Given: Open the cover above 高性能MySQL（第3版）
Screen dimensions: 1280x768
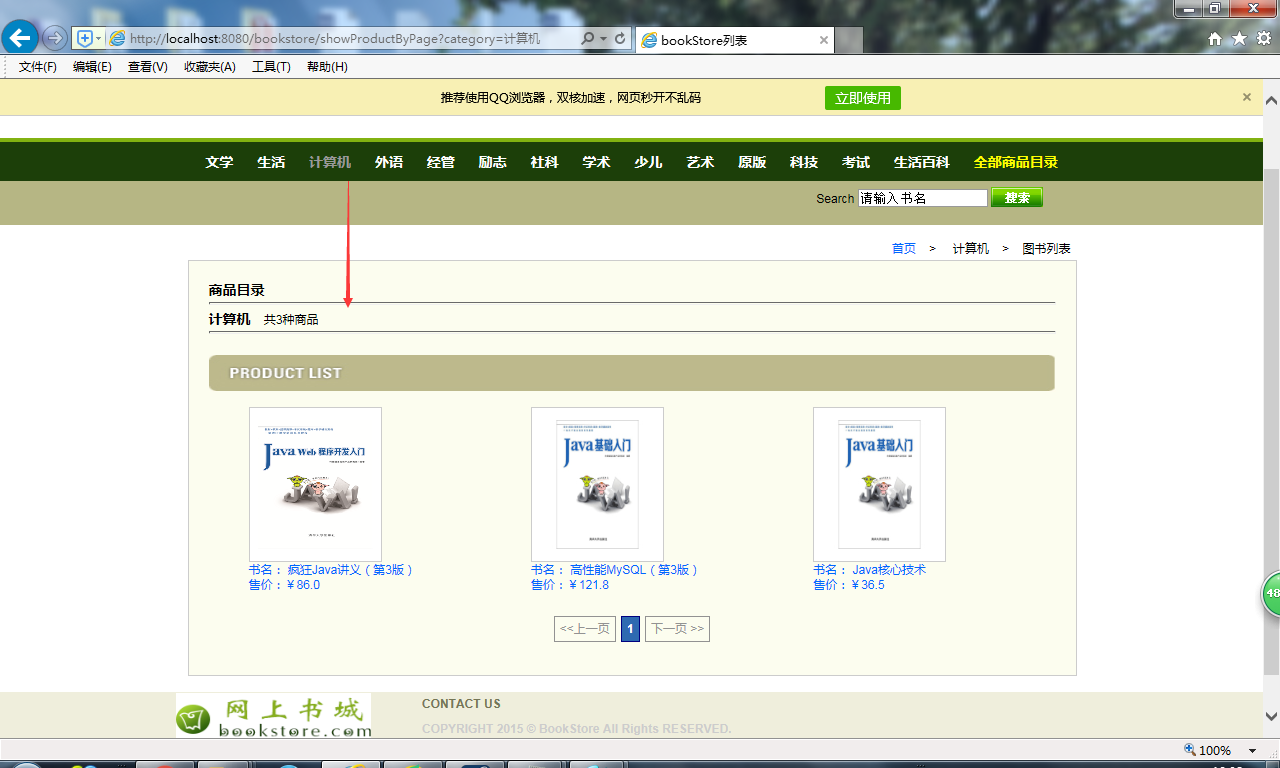Looking at the screenshot, I should click(x=597, y=484).
